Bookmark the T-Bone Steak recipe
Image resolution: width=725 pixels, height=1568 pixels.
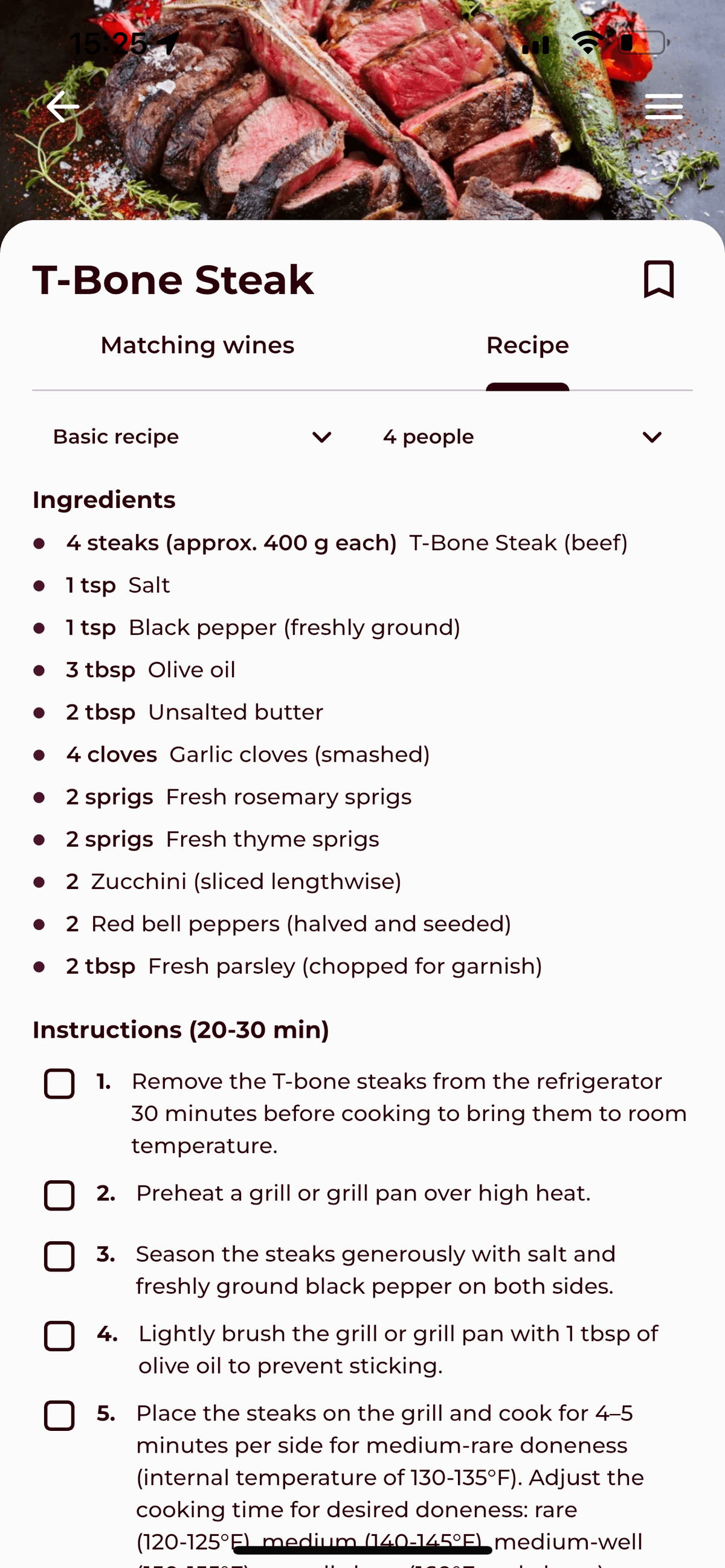pyautogui.click(x=659, y=280)
